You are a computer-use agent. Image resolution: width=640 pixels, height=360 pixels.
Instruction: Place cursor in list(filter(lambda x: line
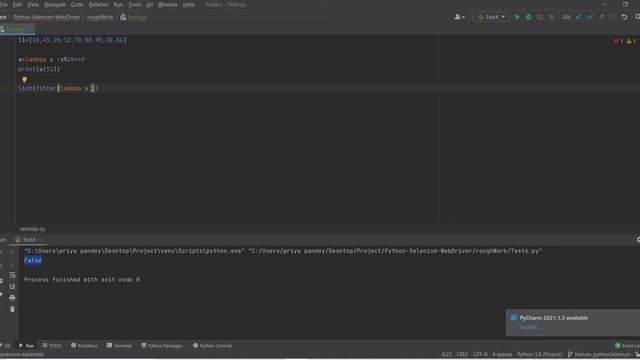point(58,88)
